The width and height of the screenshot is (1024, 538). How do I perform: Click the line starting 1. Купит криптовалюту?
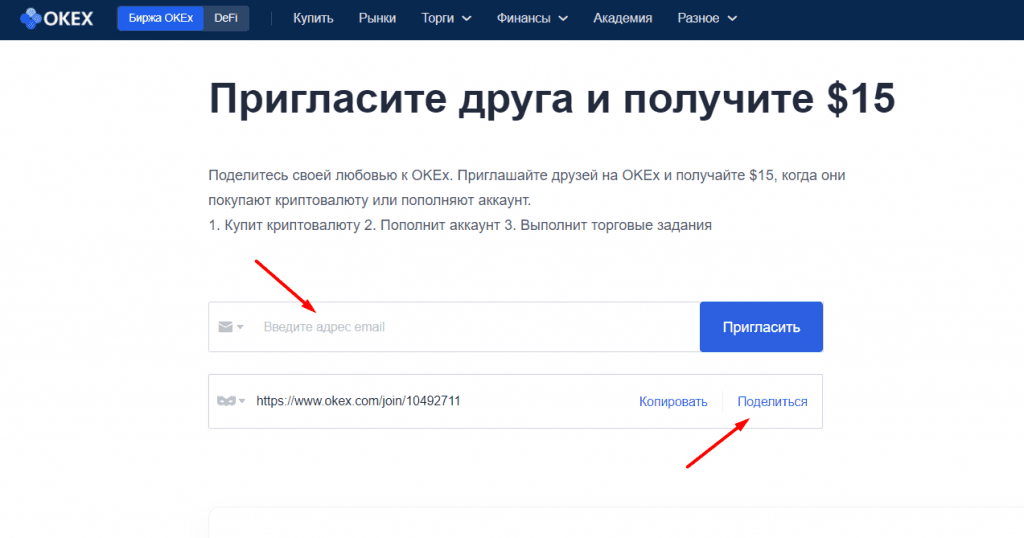[x=460, y=225]
